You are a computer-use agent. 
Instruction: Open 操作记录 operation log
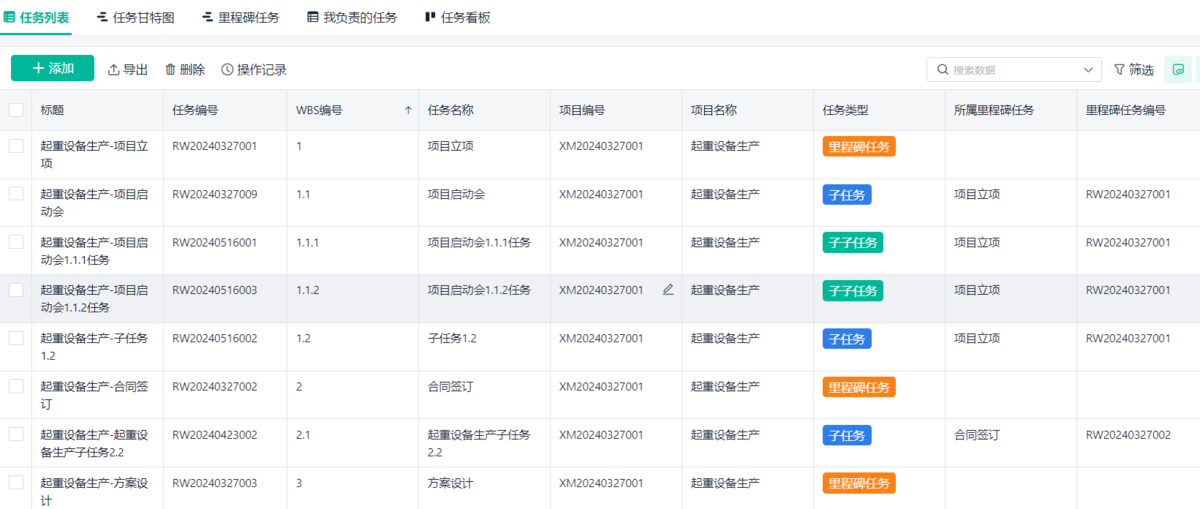[x=254, y=69]
